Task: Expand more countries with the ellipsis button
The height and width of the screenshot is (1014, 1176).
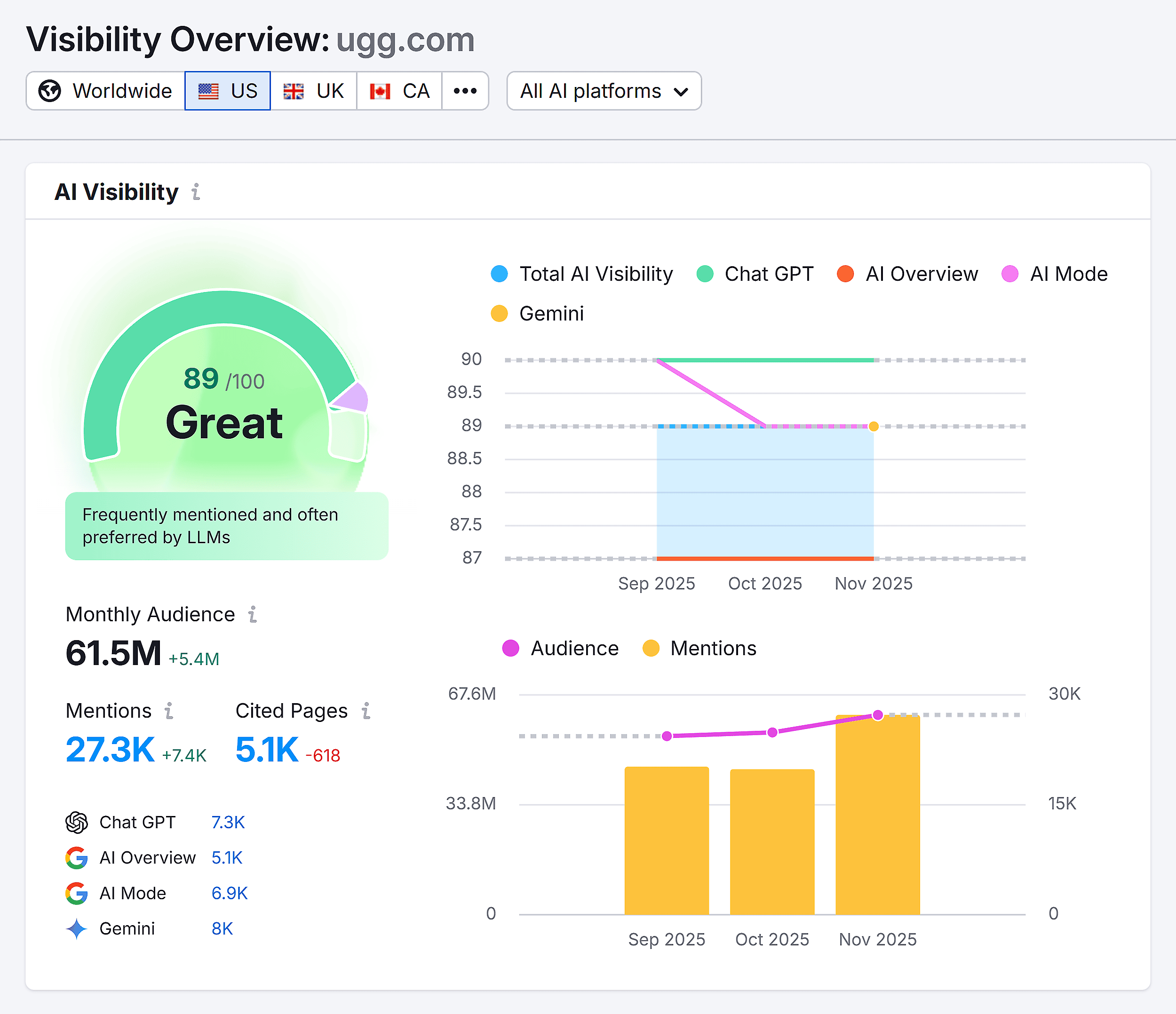Action: click(x=465, y=91)
